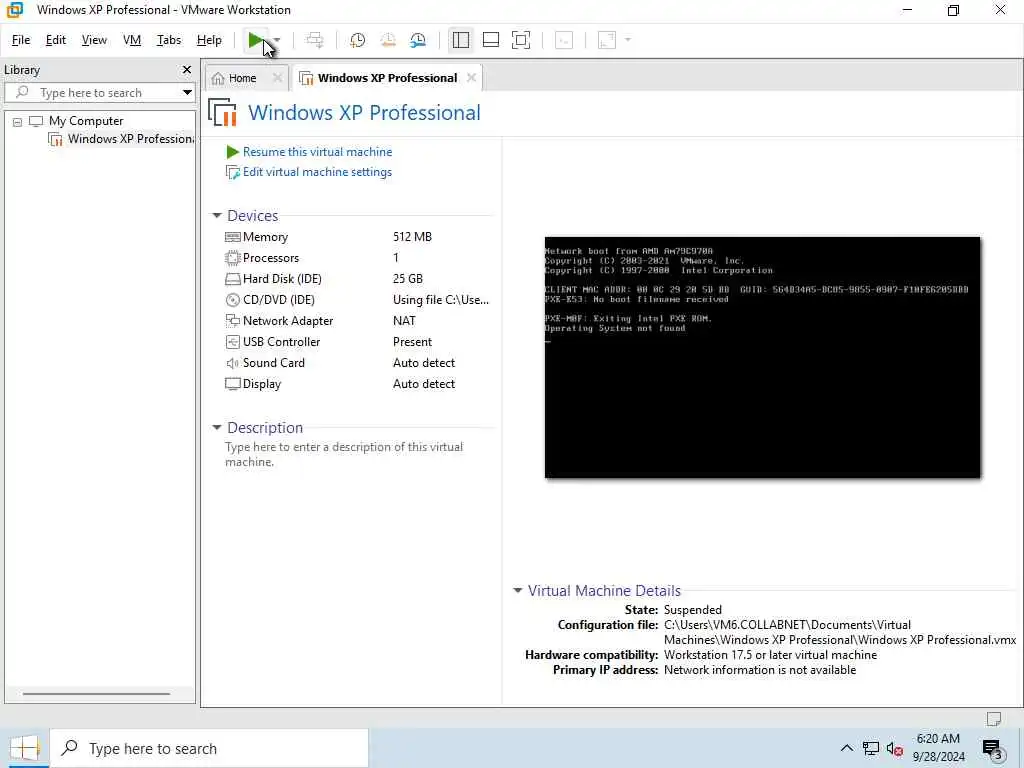The height and width of the screenshot is (768, 1024).
Task: Open the notification center icon
Action: 993,749
